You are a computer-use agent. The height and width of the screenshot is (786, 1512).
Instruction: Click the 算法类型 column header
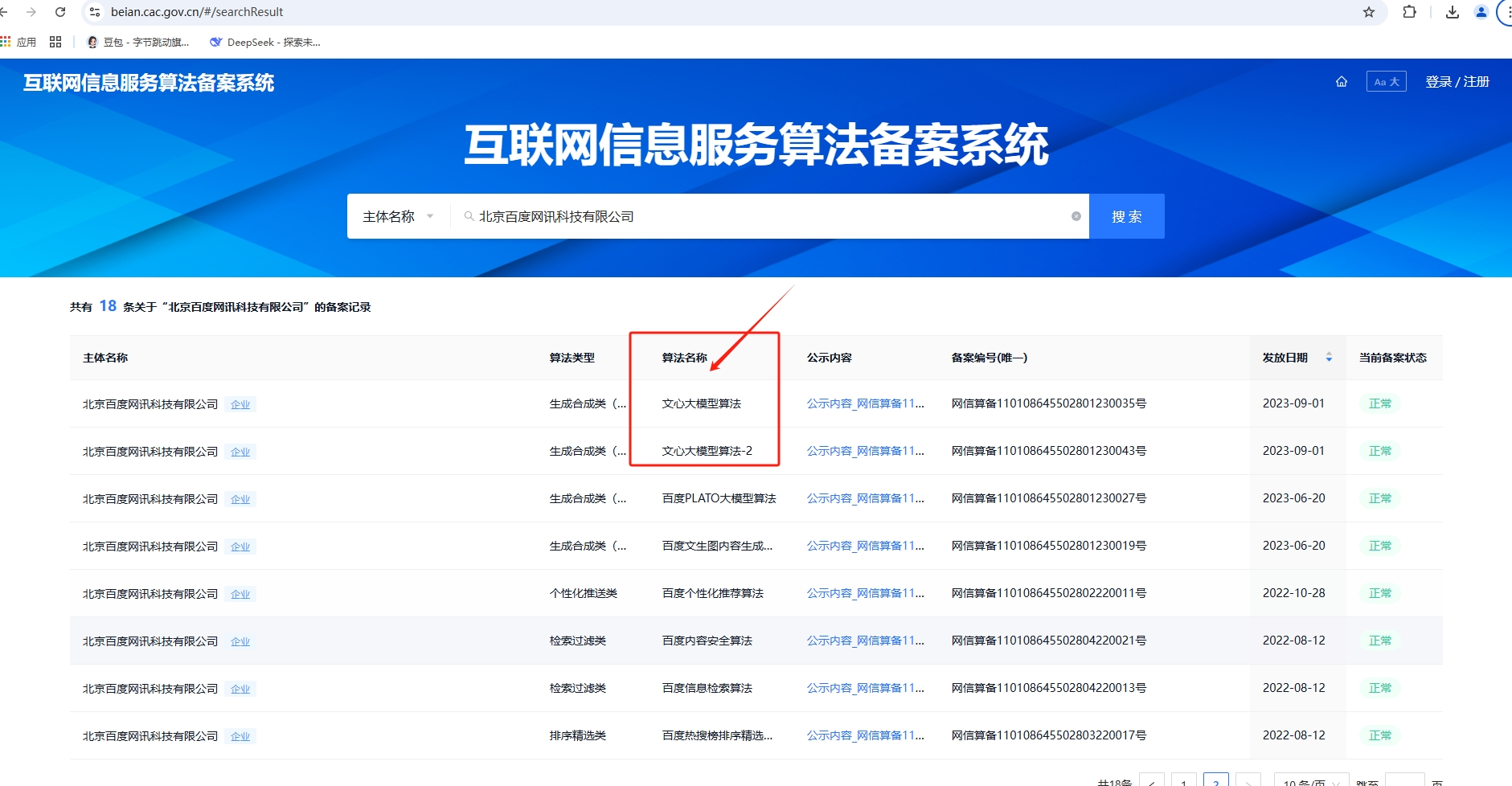tap(572, 358)
